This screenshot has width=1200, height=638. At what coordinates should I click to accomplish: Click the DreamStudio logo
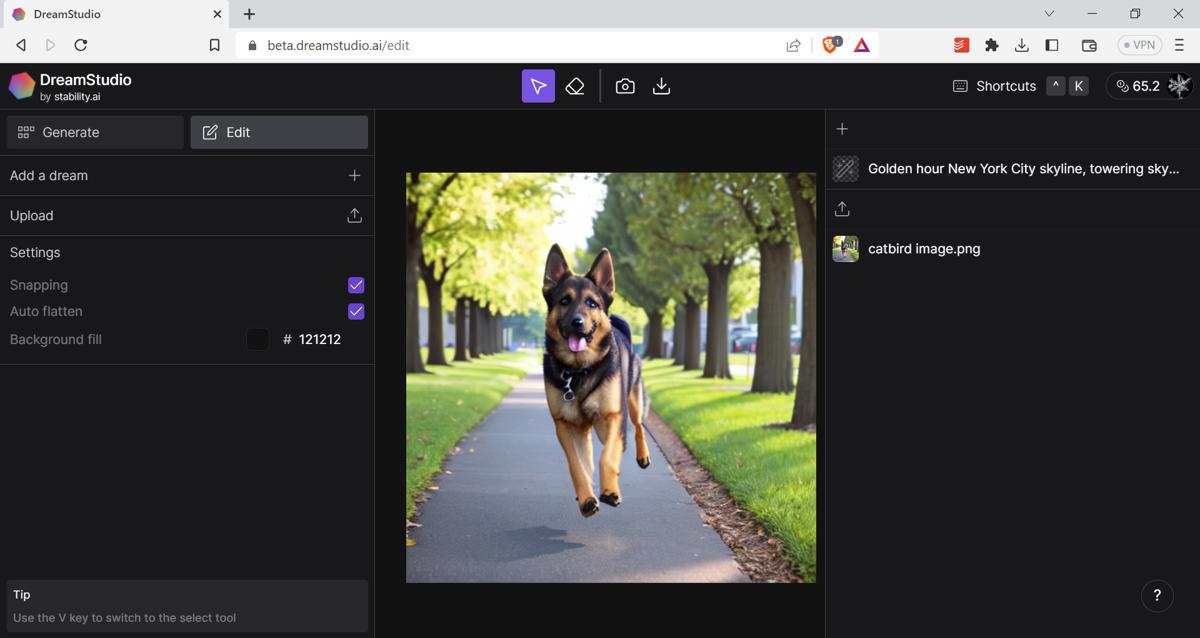pyautogui.click(x=21, y=86)
